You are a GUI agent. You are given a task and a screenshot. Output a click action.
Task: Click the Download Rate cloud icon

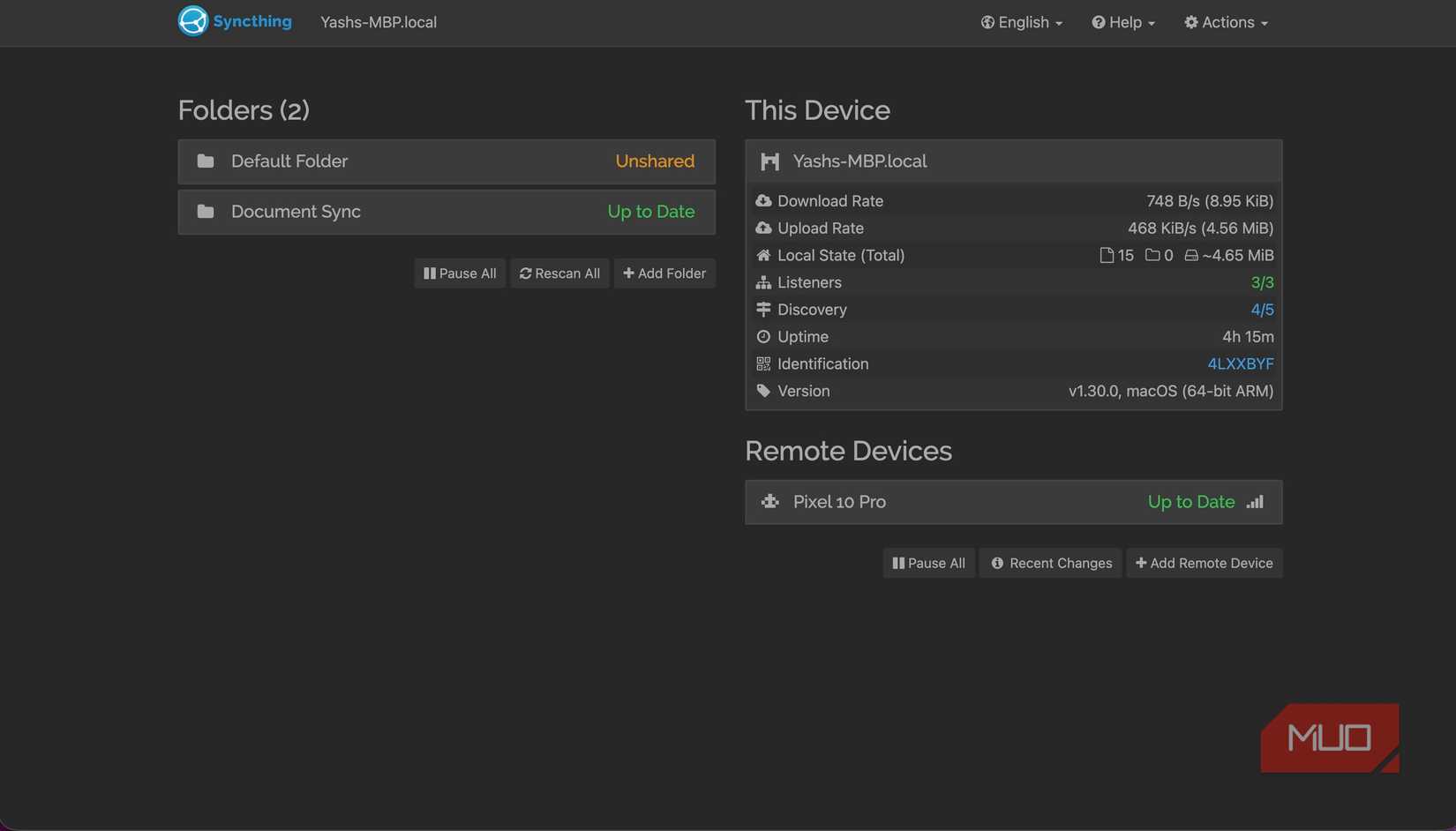pyautogui.click(x=763, y=201)
